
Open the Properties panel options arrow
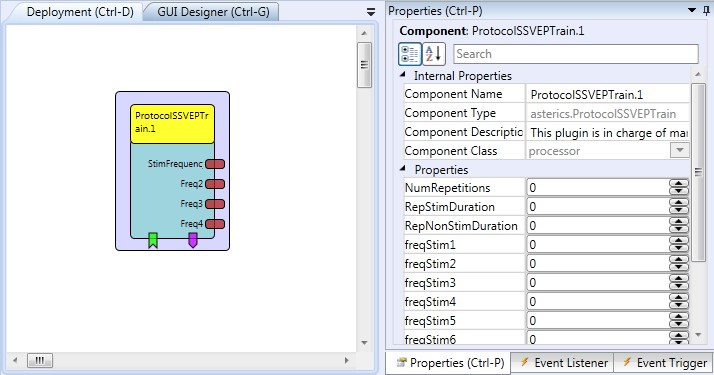pyautogui.click(x=692, y=10)
